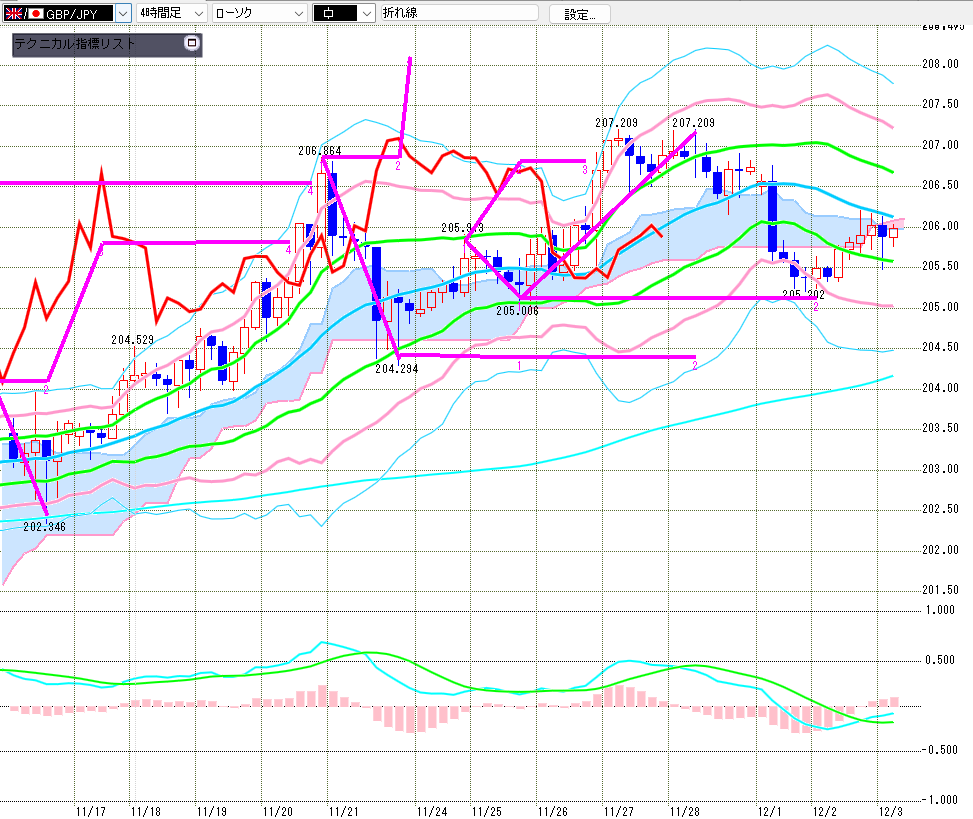Click the 11/26 date marker
The width and height of the screenshot is (973, 819).
pos(553,811)
